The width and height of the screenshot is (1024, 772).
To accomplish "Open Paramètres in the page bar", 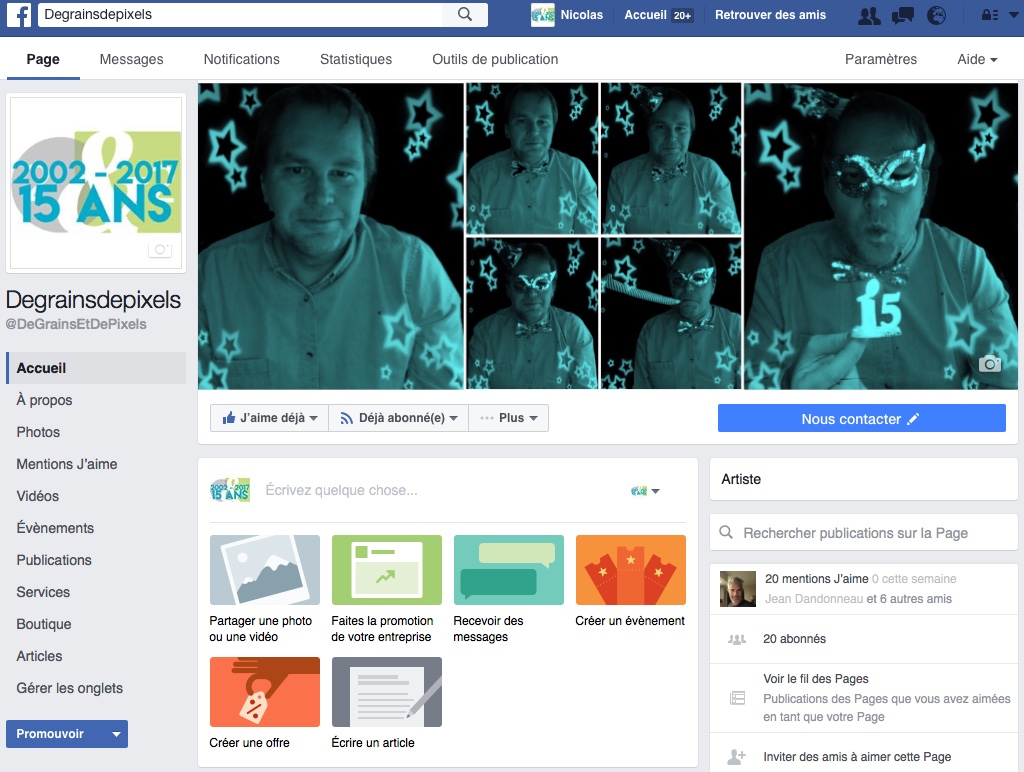I will [881, 59].
